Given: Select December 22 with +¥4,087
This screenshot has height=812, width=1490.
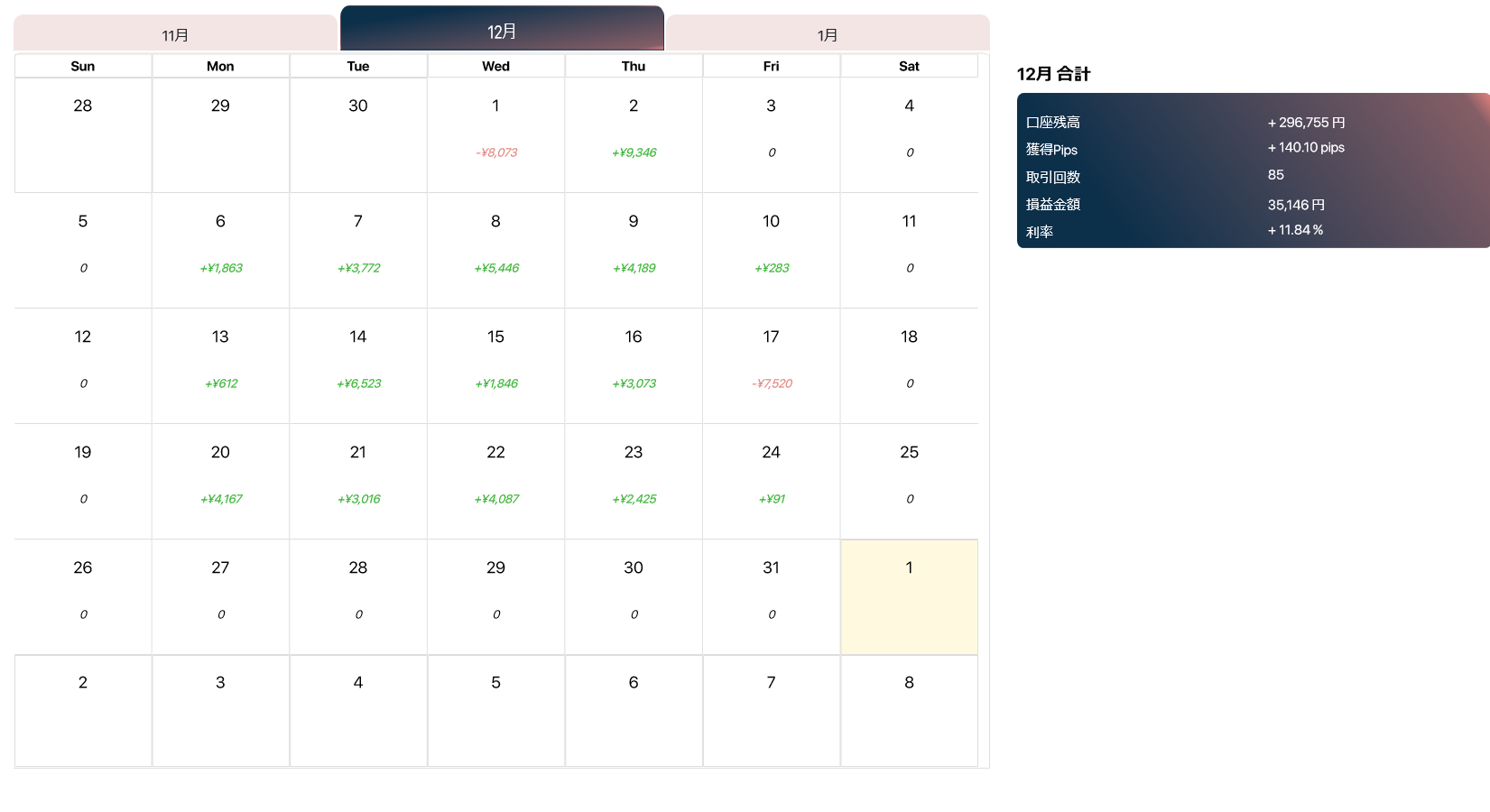Looking at the screenshot, I should pos(495,482).
